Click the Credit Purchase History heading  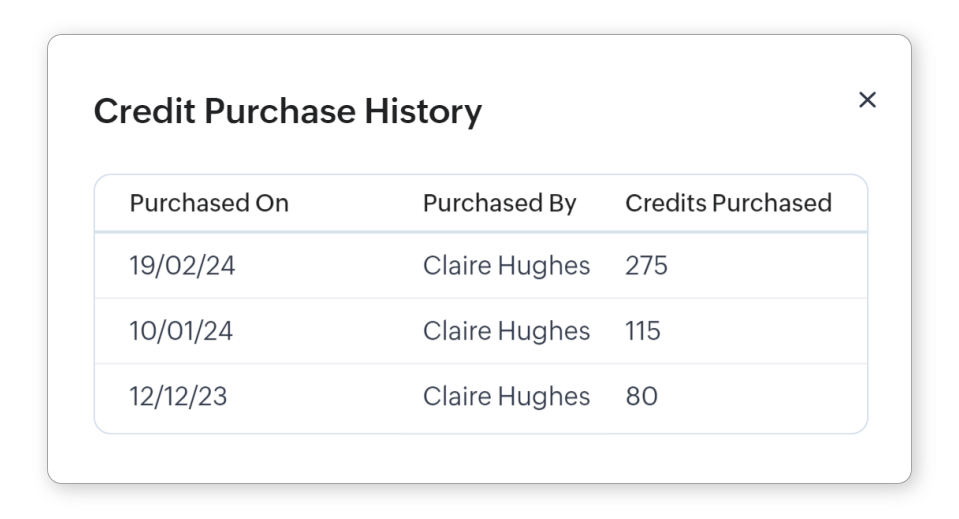pos(287,111)
